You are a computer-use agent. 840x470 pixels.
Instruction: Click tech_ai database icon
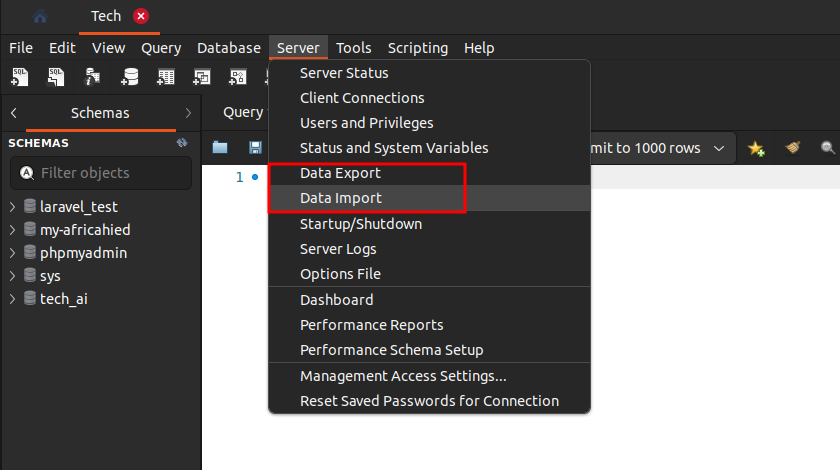click(30, 298)
